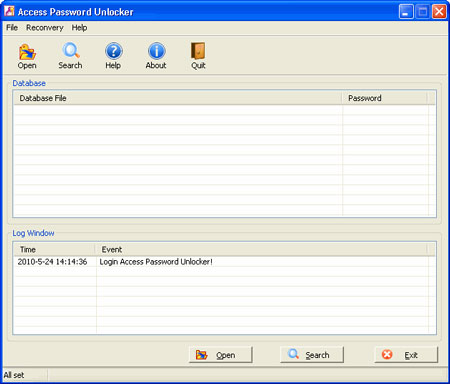Select the log timestamp 2010-5-24 14:14:36
The width and height of the screenshot is (450, 384).
click(52, 262)
